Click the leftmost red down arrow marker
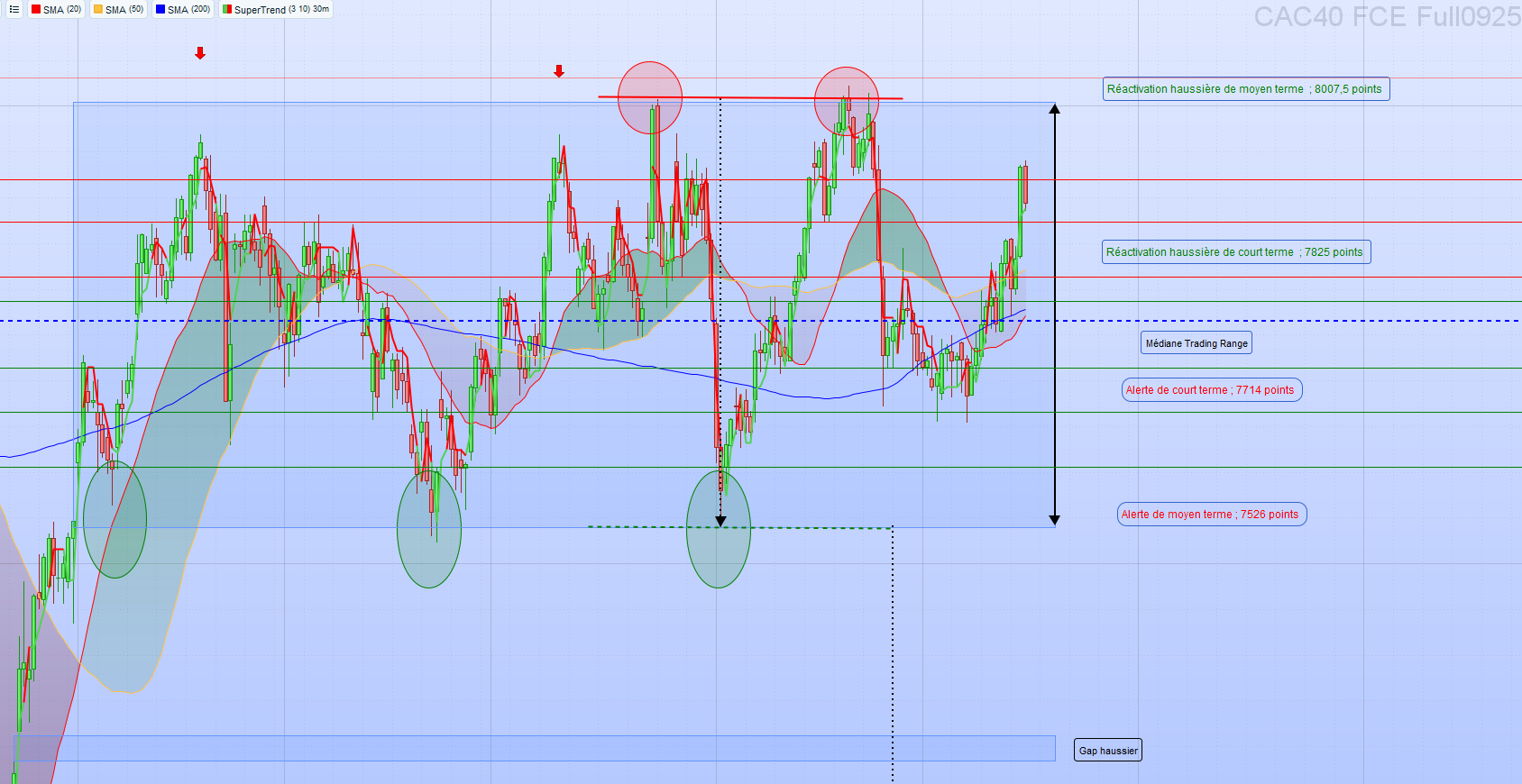1522x784 pixels. click(200, 53)
